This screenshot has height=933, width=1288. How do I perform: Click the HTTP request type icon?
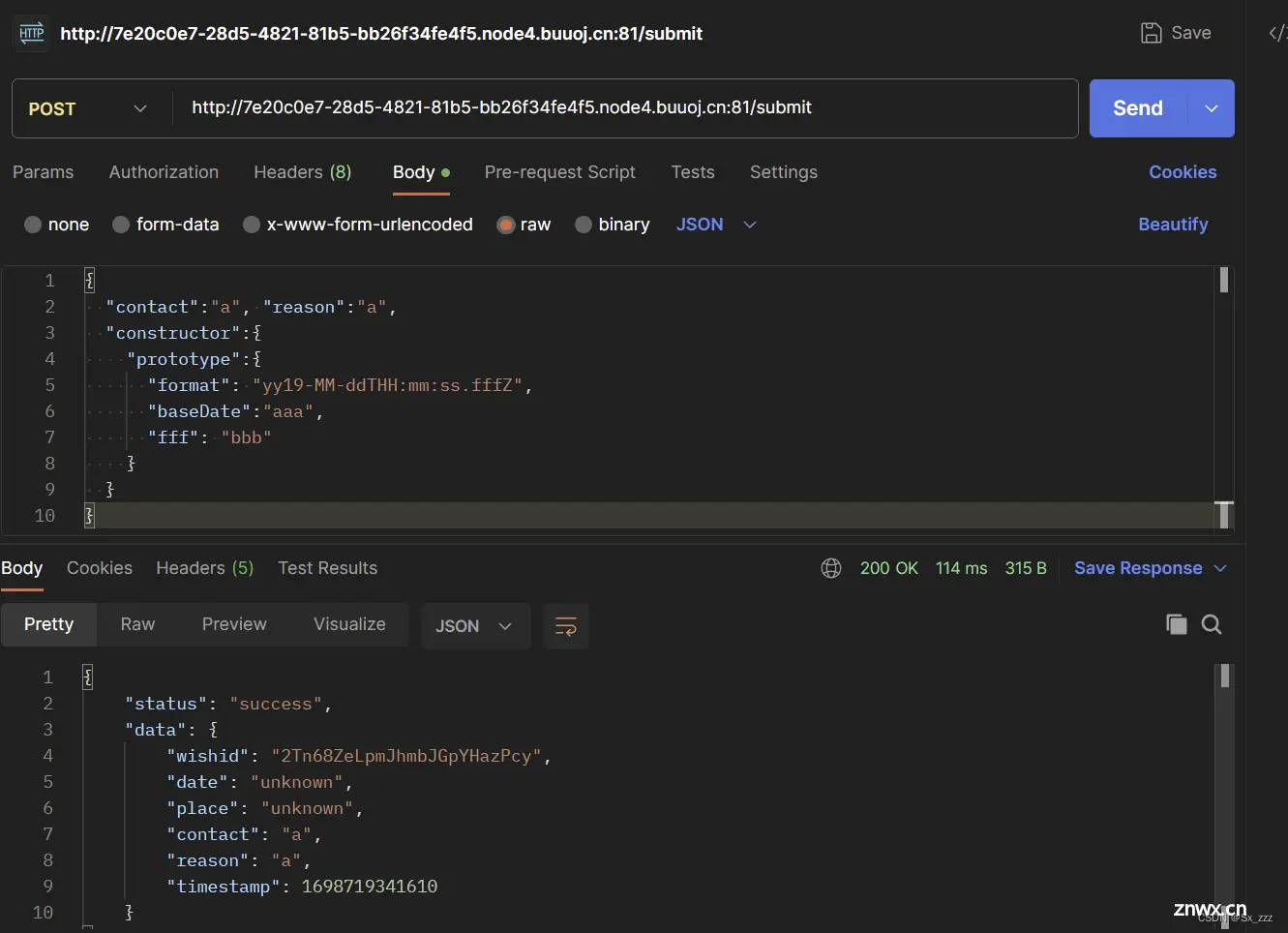pyautogui.click(x=32, y=33)
